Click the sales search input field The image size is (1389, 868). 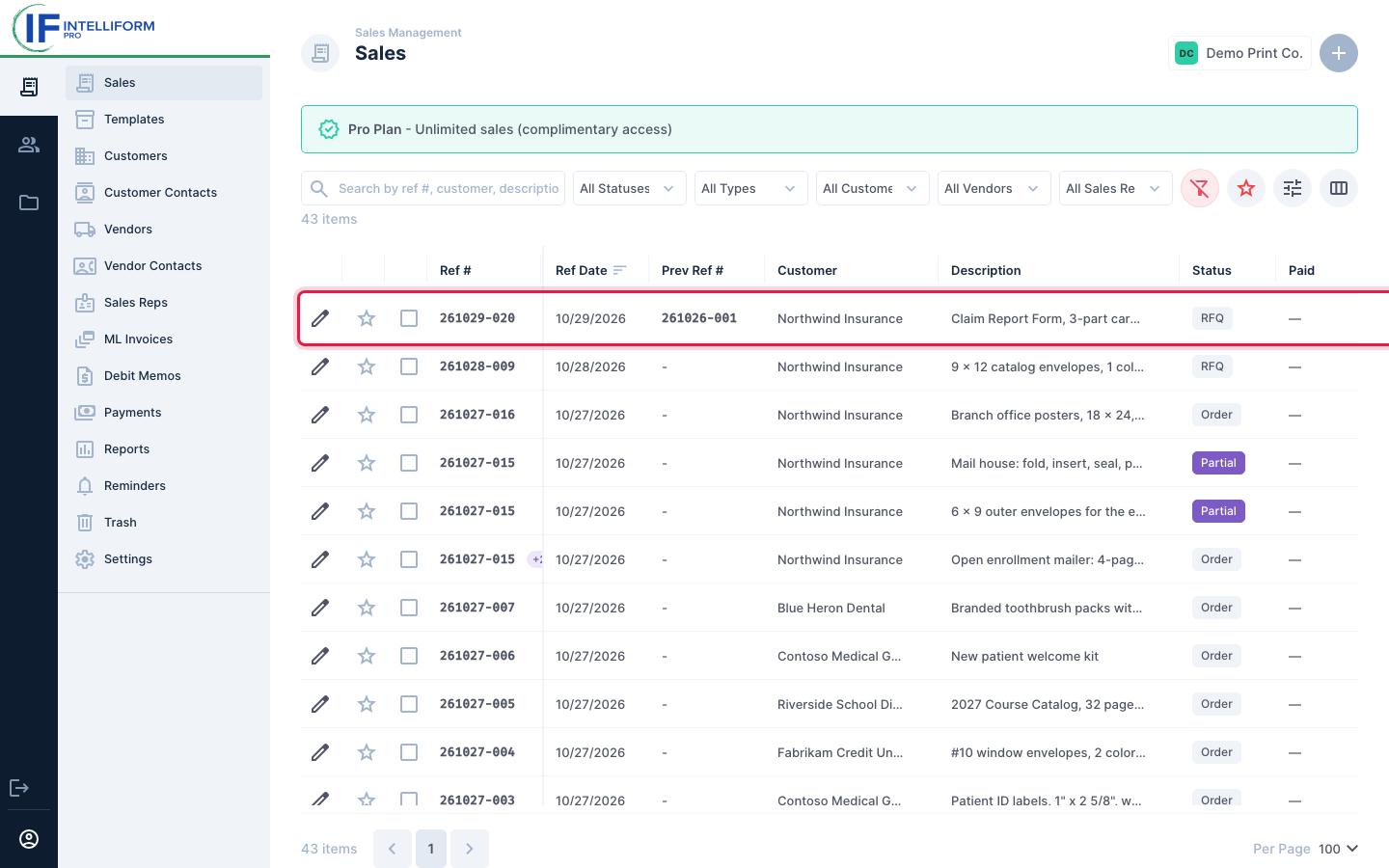[x=433, y=188]
